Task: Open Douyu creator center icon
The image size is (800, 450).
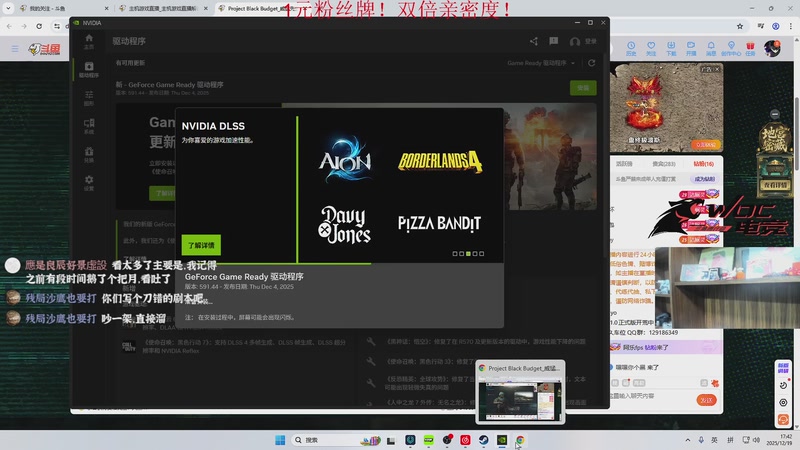Action: click(731, 48)
